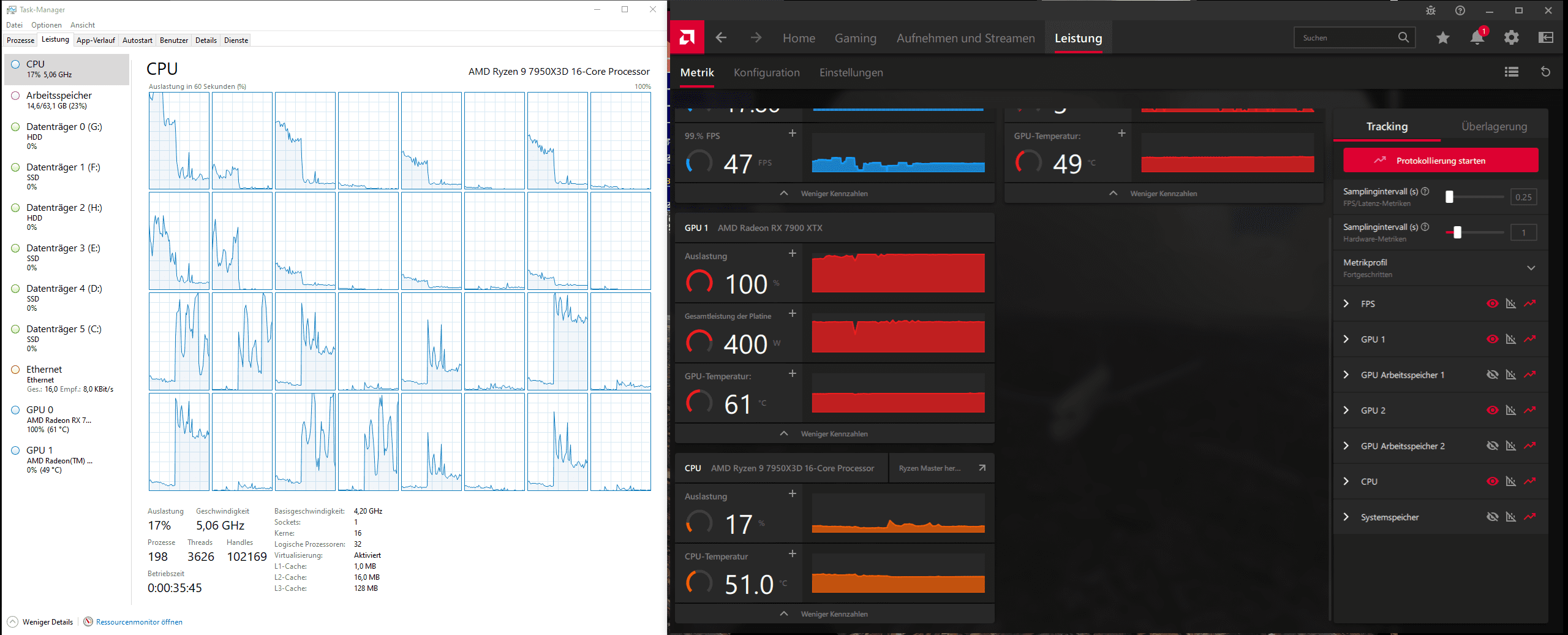The width and height of the screenshot is (1568, 635).
Task: Click the overlay scale icon for FPS row
Action: click(1511, 303)
